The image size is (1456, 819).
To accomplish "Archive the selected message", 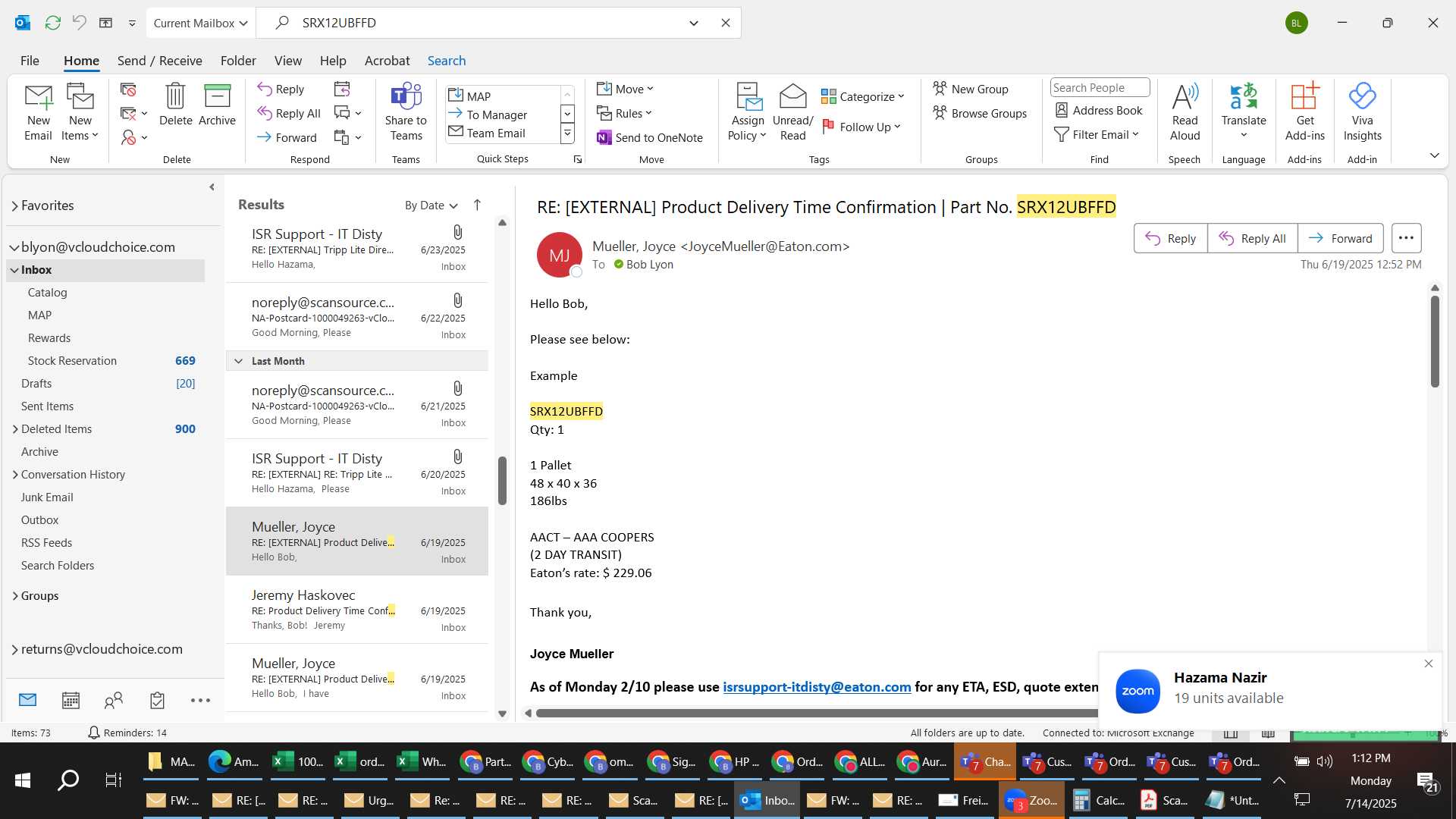I will (217, 105).
